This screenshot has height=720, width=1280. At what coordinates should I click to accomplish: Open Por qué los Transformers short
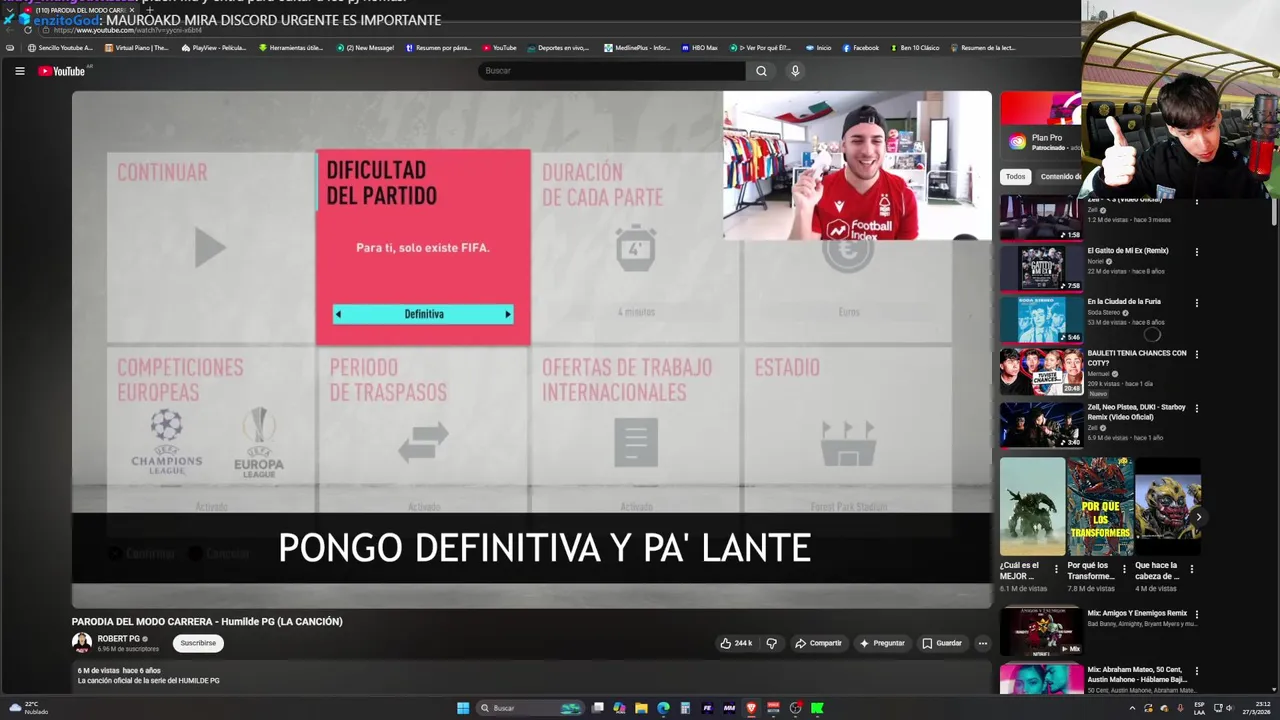point(1100,507)
